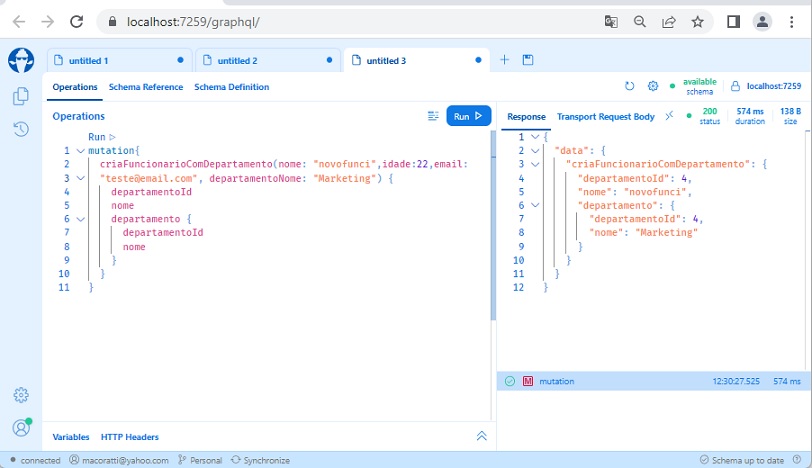Open the sidebar Settings gear
812x468 pixels.
(x=21, y=395)
